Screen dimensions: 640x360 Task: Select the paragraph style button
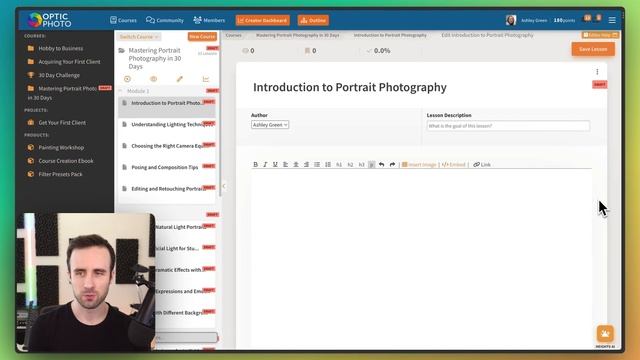(x=371, y=165)
